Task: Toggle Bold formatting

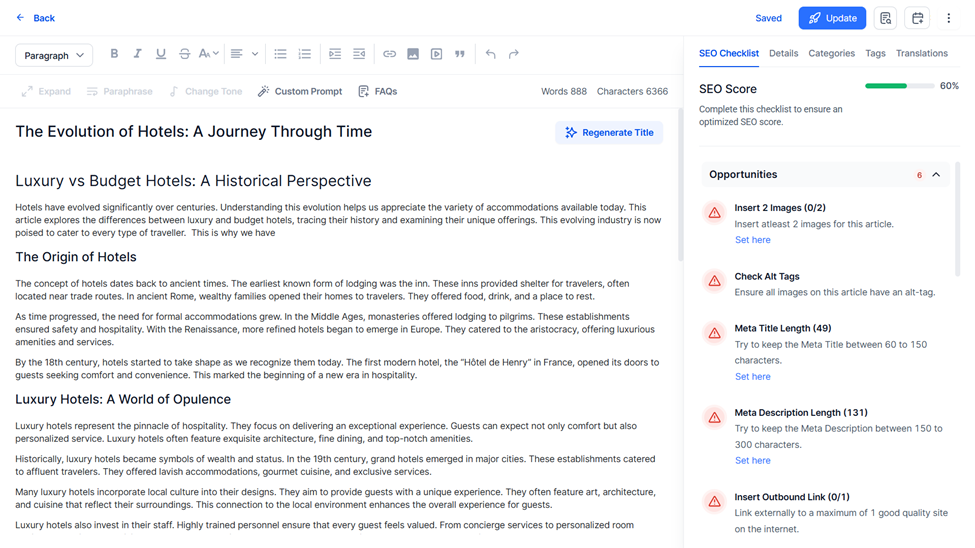Action: pos(114,53)
